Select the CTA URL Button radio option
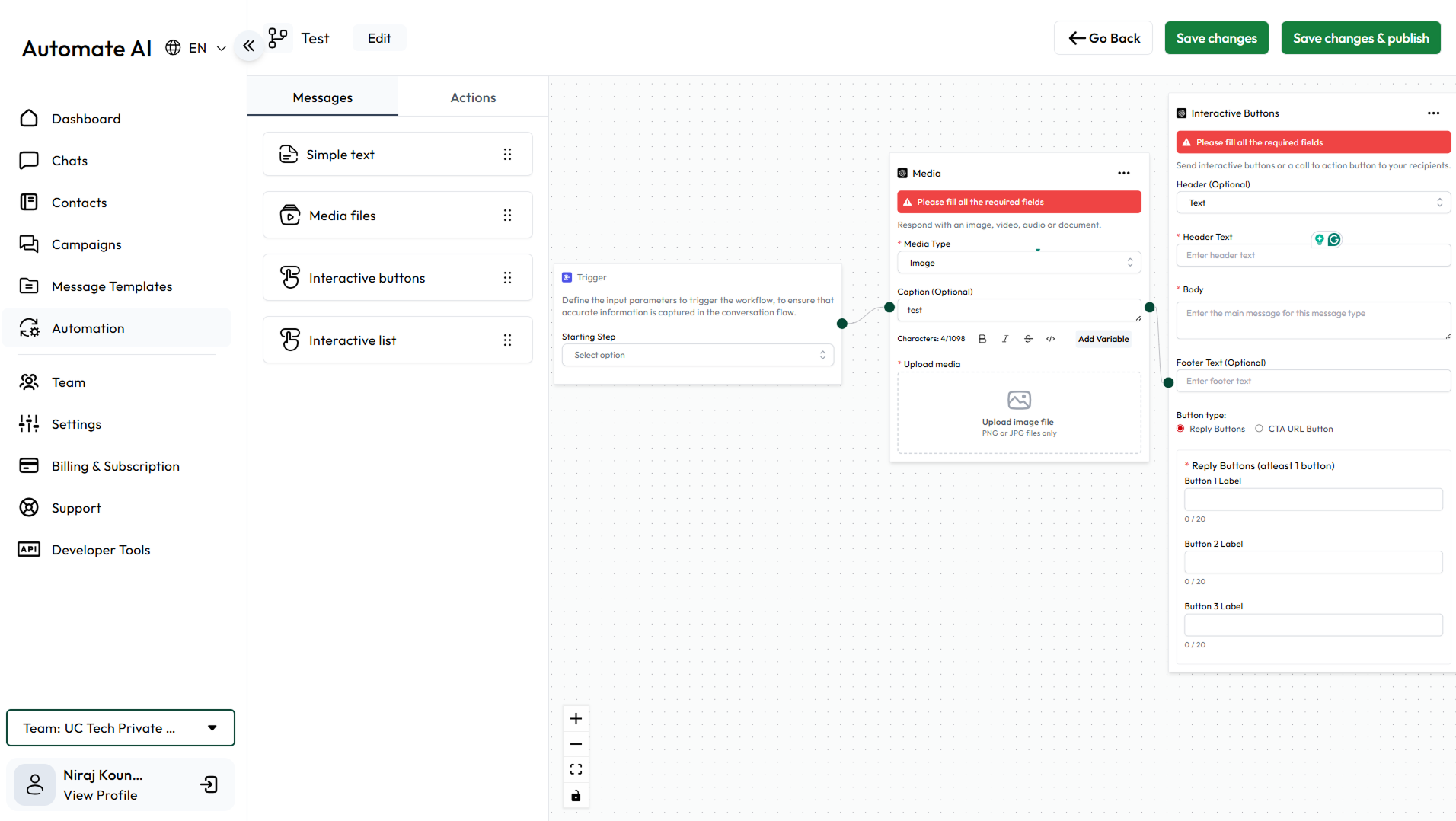 tap(1259, 429)
